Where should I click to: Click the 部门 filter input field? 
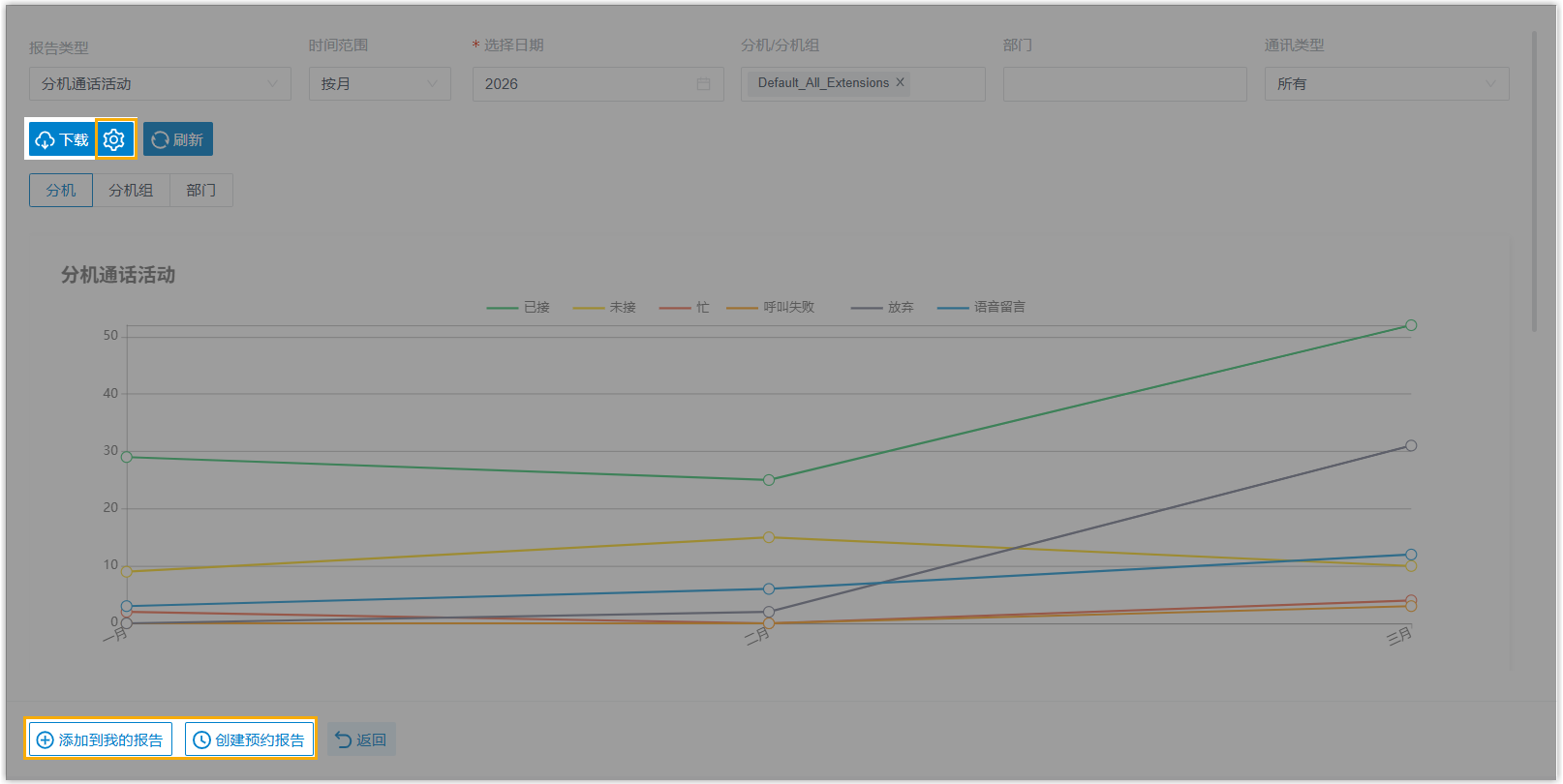pos(1124,84)
